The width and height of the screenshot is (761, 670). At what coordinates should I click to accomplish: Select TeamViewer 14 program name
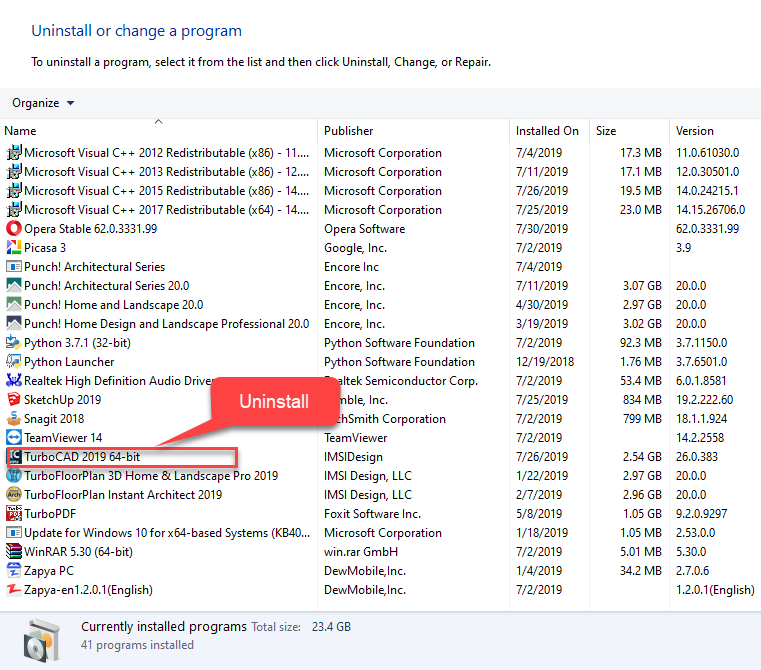(63, 438)
